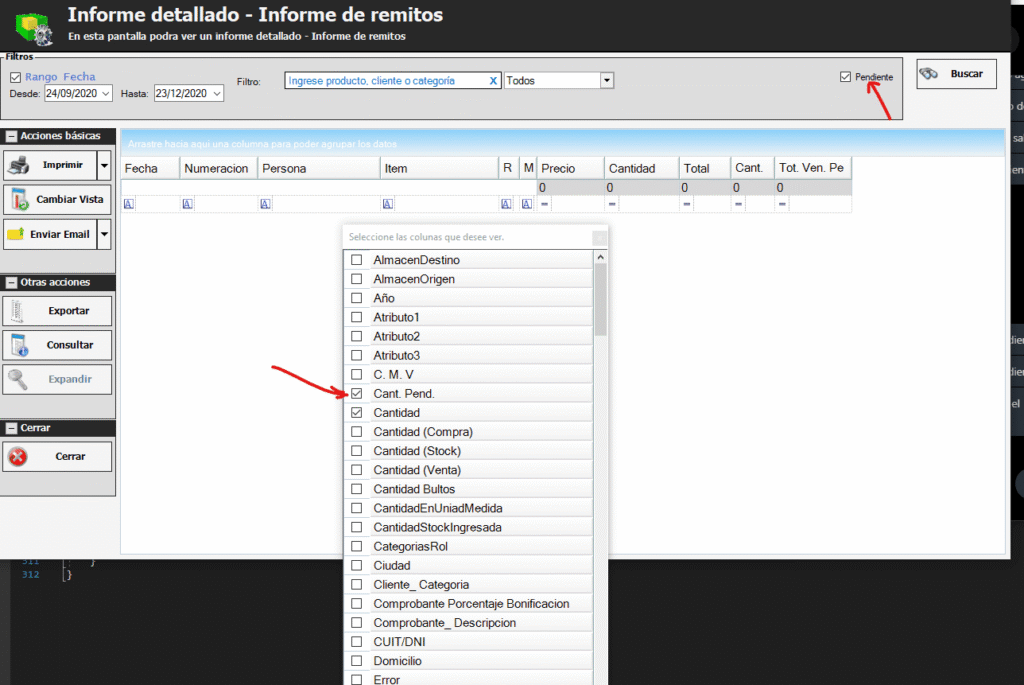The image size is (1024, 685).
Task: Click the Enviar Email button
Action: (x=49, y=234)
